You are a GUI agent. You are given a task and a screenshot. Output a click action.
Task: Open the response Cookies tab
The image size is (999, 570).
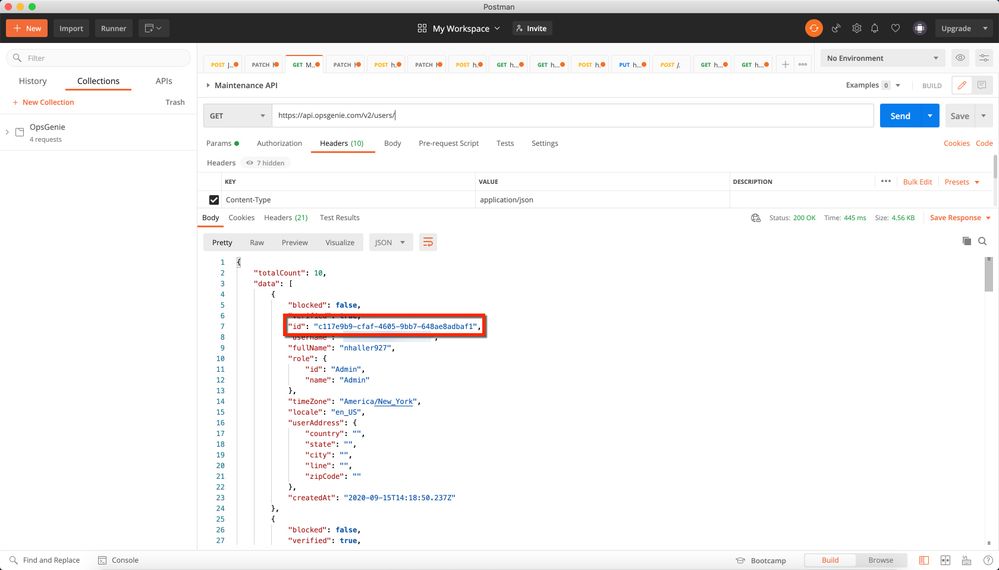241,218
